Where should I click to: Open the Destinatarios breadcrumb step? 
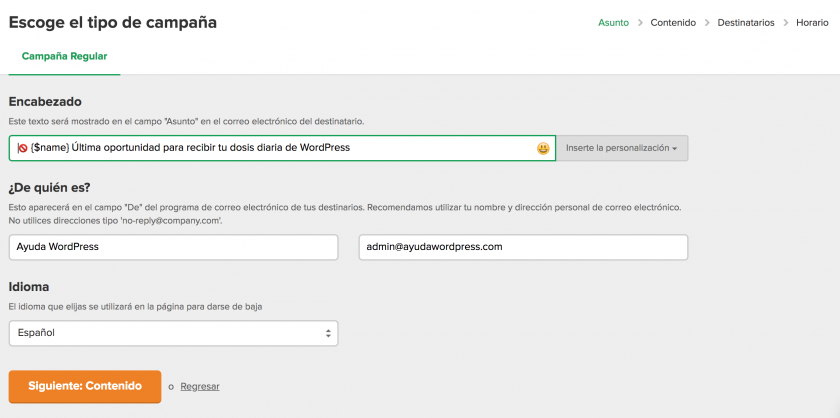pos(746,22)
